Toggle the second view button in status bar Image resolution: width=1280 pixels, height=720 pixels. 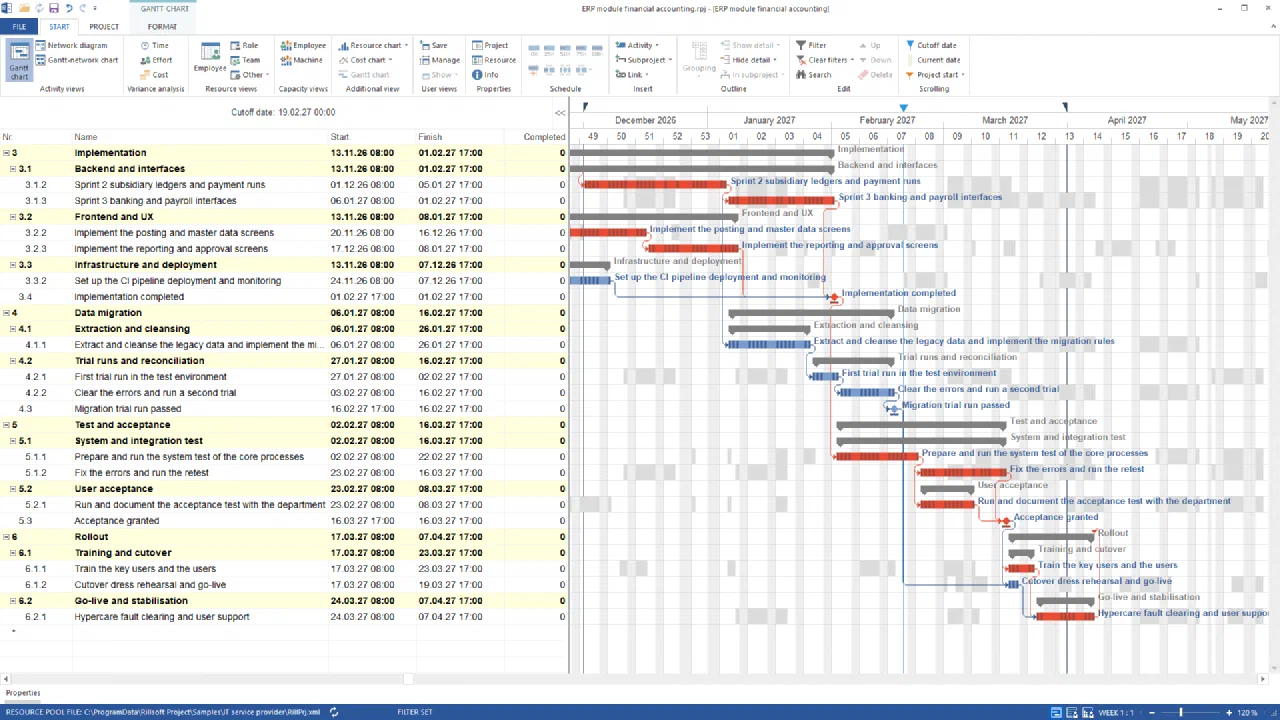click(x=1072, y=712)
